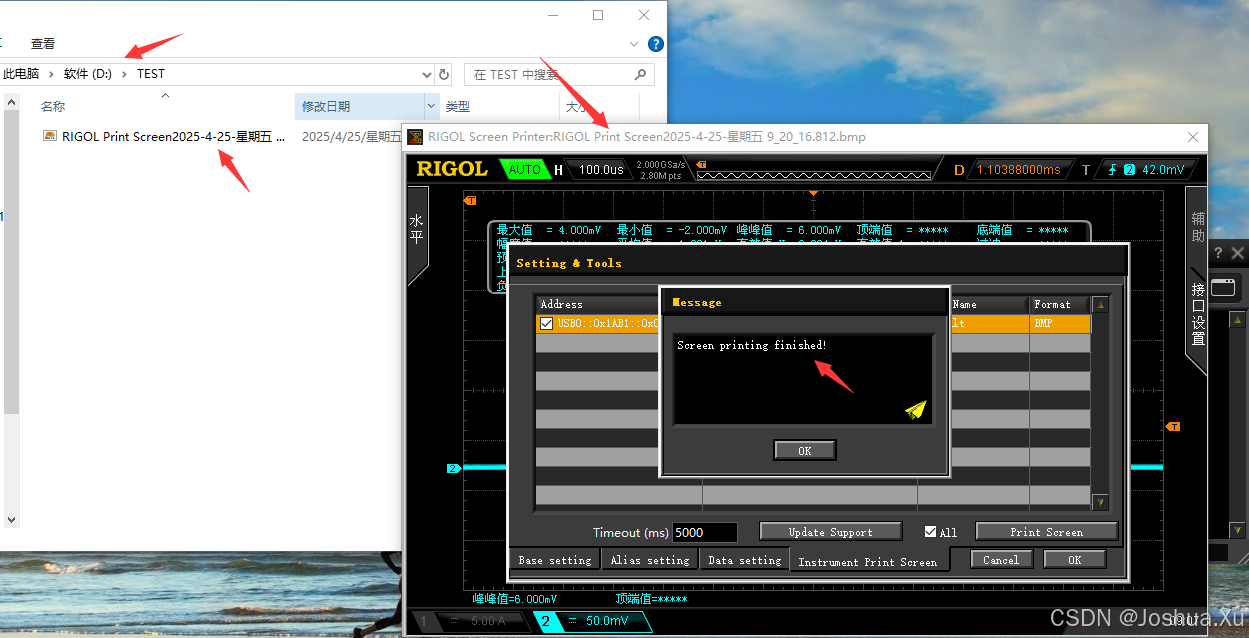Screen dimensions: 1249x638
Task: Open 修改日期 column filter dropdown
Action: (x=432, y=106)
